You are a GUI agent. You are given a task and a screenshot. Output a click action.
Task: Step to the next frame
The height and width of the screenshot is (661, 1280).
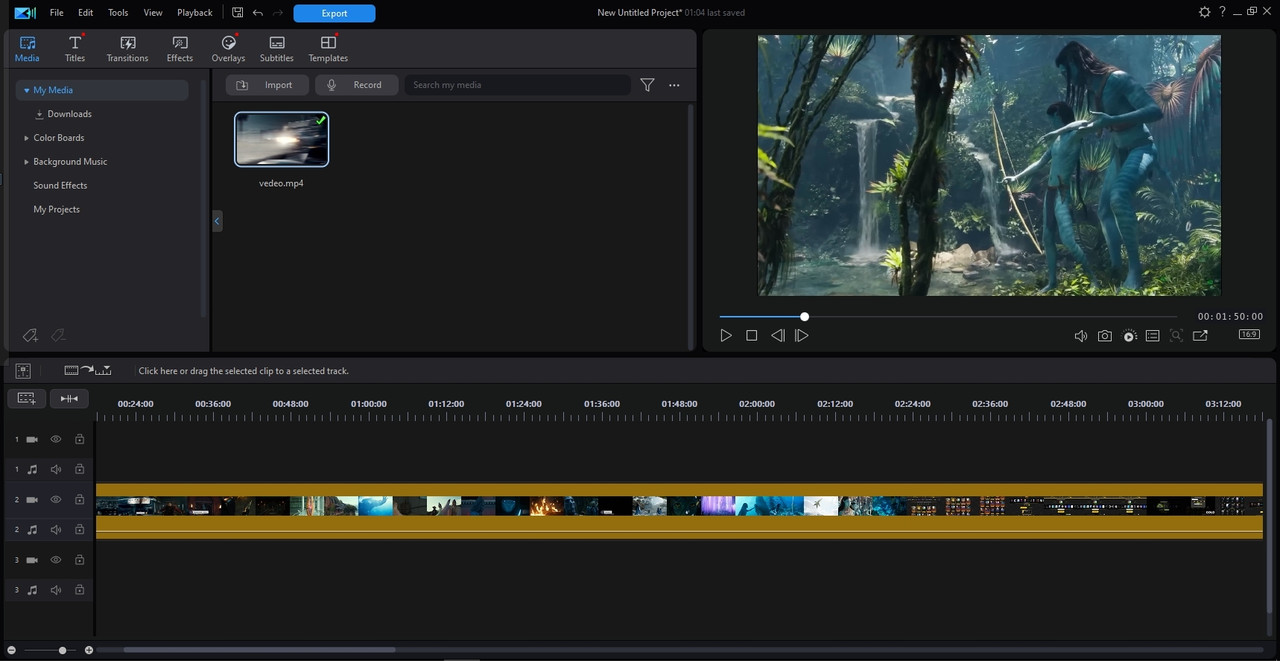pyautogui.click(x=801, y=336)
